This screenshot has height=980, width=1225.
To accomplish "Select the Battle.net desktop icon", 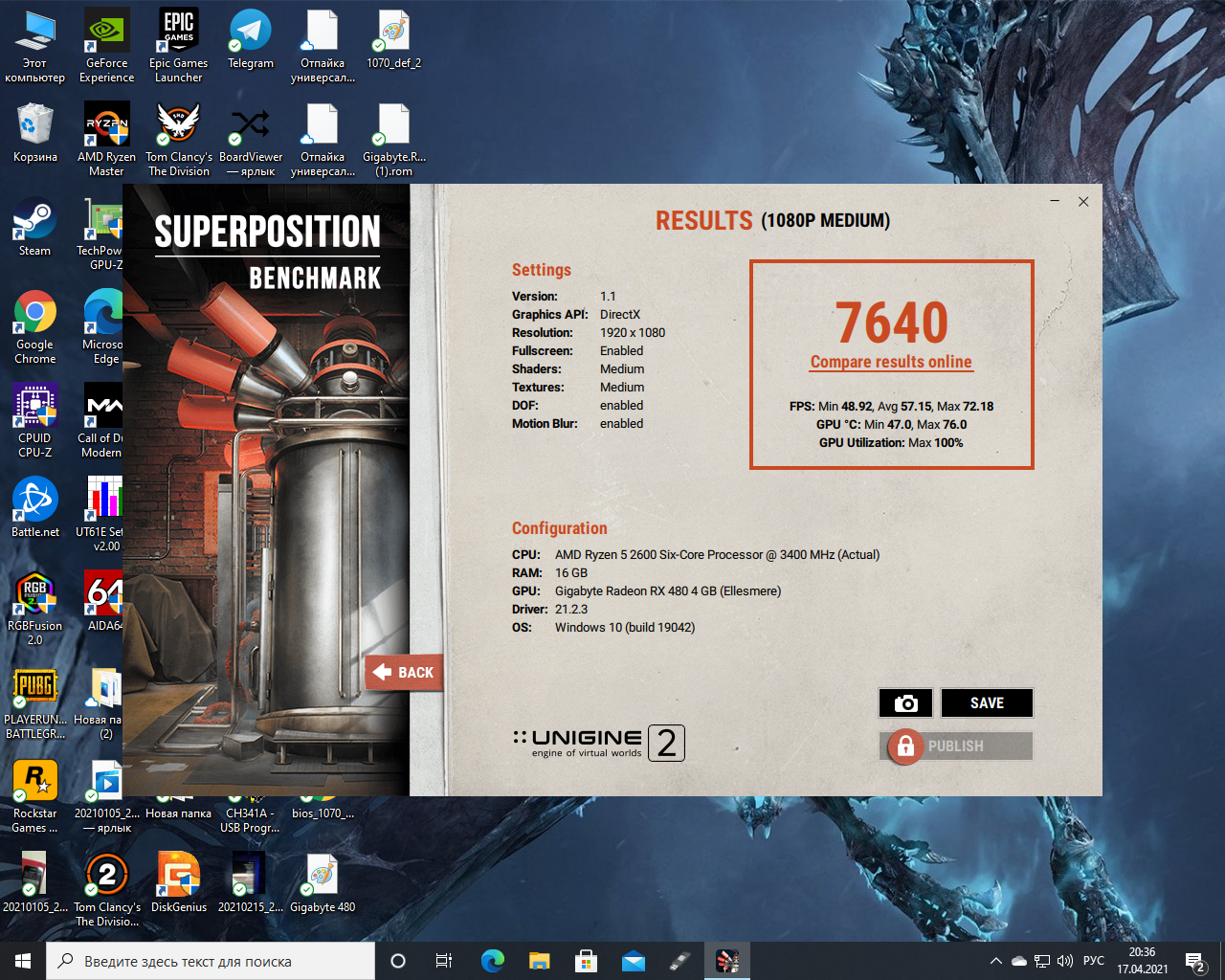I will [35, 508].
